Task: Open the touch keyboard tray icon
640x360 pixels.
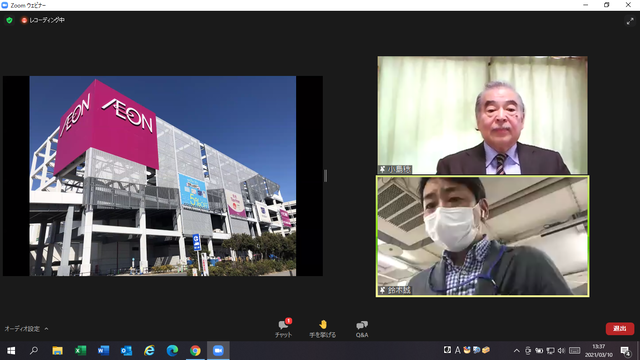Action: 575,351
